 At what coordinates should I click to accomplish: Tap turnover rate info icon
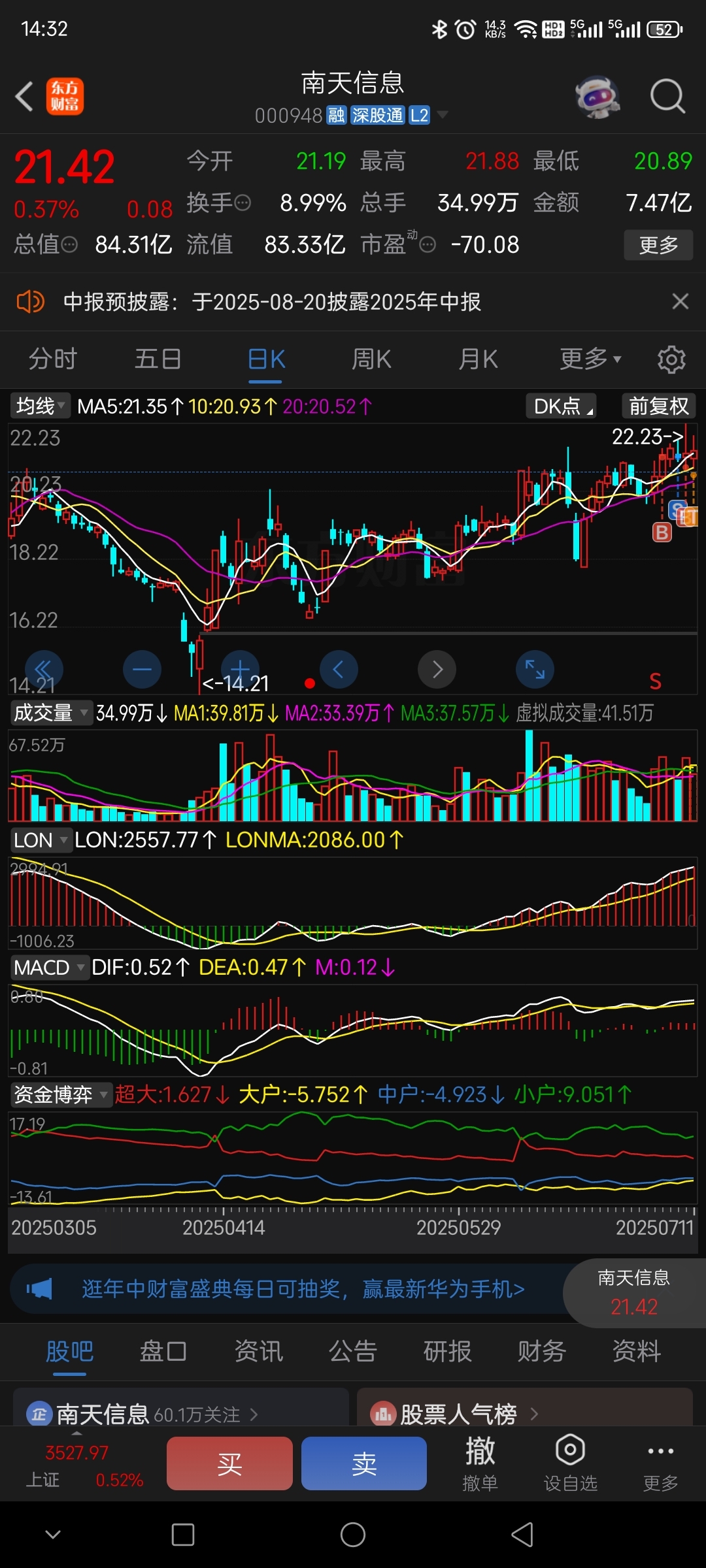tap(243, 203)
